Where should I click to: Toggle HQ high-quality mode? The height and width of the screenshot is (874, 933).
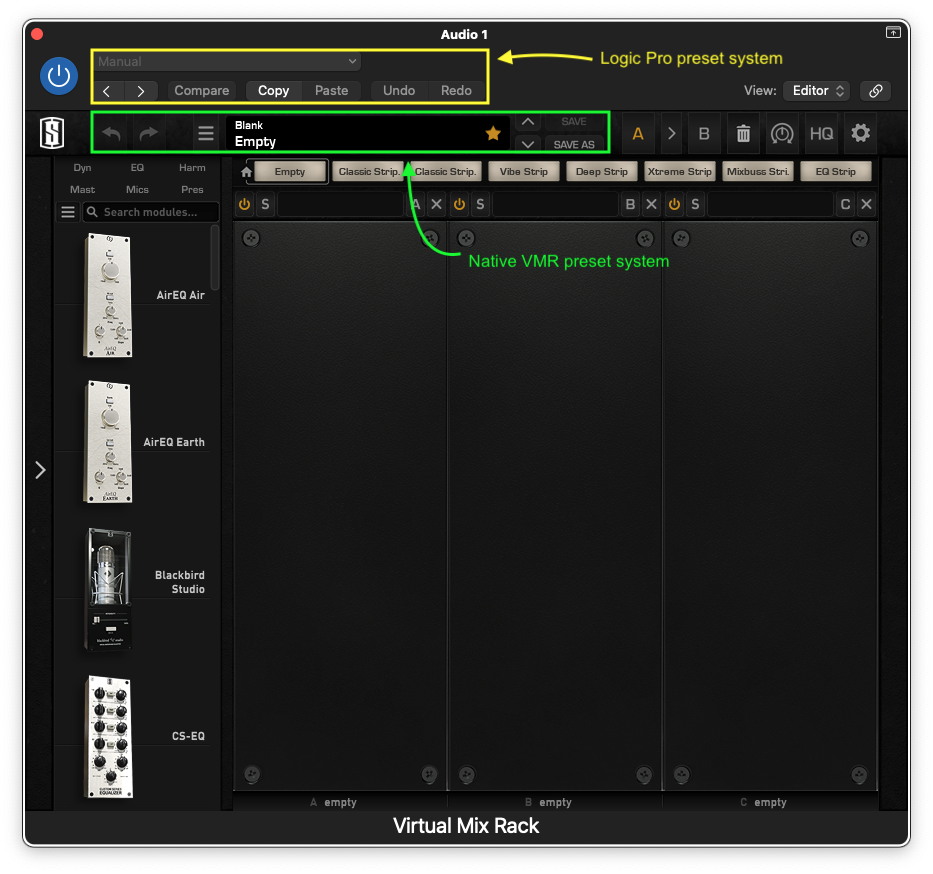[821, 133]
